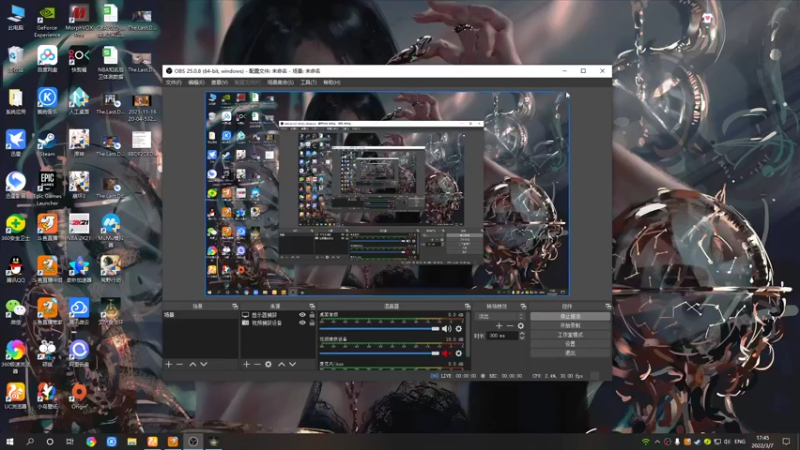The width and height of the screenshot is (800, 450).
Task: Open the Windows Start menu
Action: [x=10, y=442]
